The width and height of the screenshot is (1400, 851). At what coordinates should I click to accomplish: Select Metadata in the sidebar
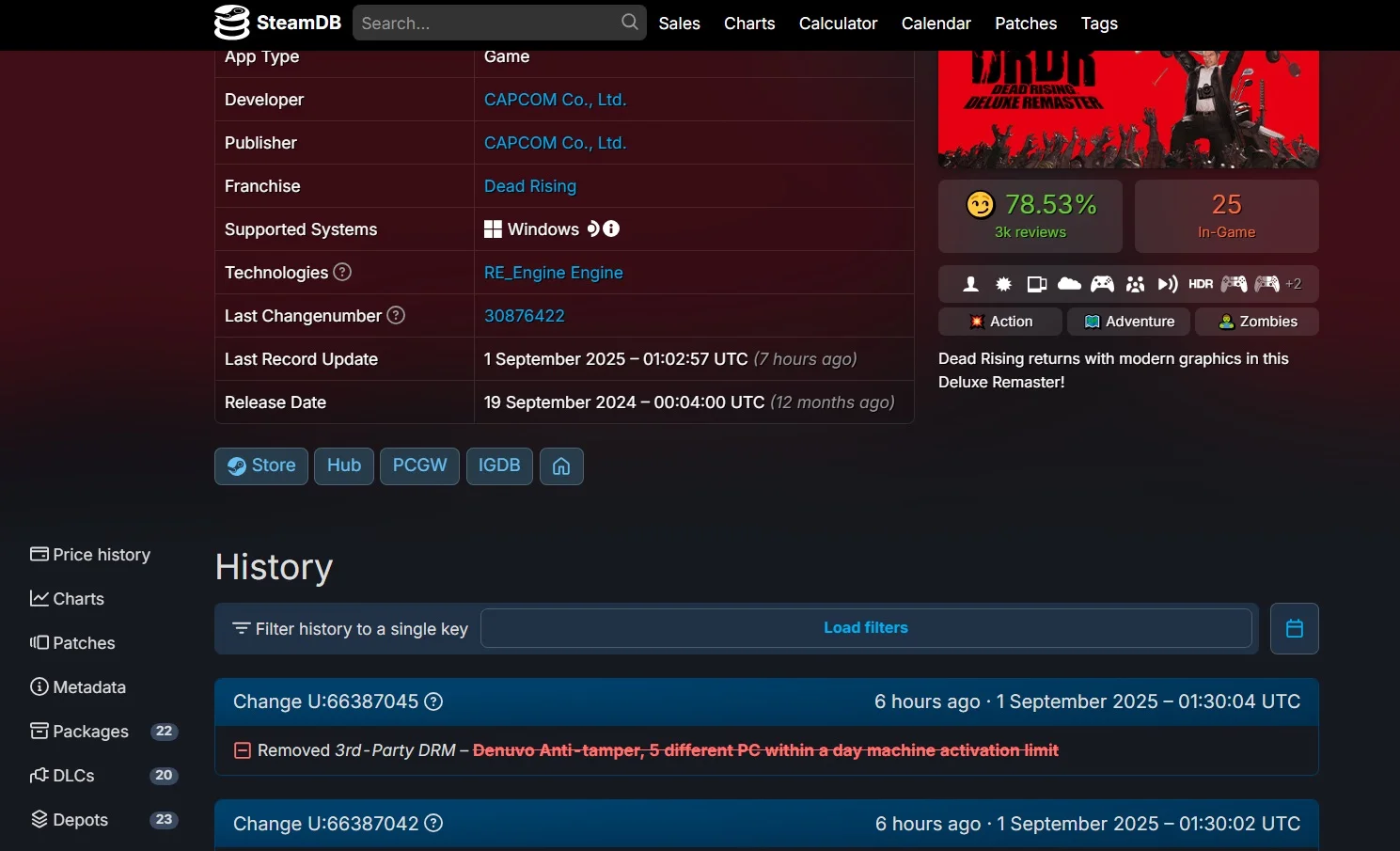(78, 687)
